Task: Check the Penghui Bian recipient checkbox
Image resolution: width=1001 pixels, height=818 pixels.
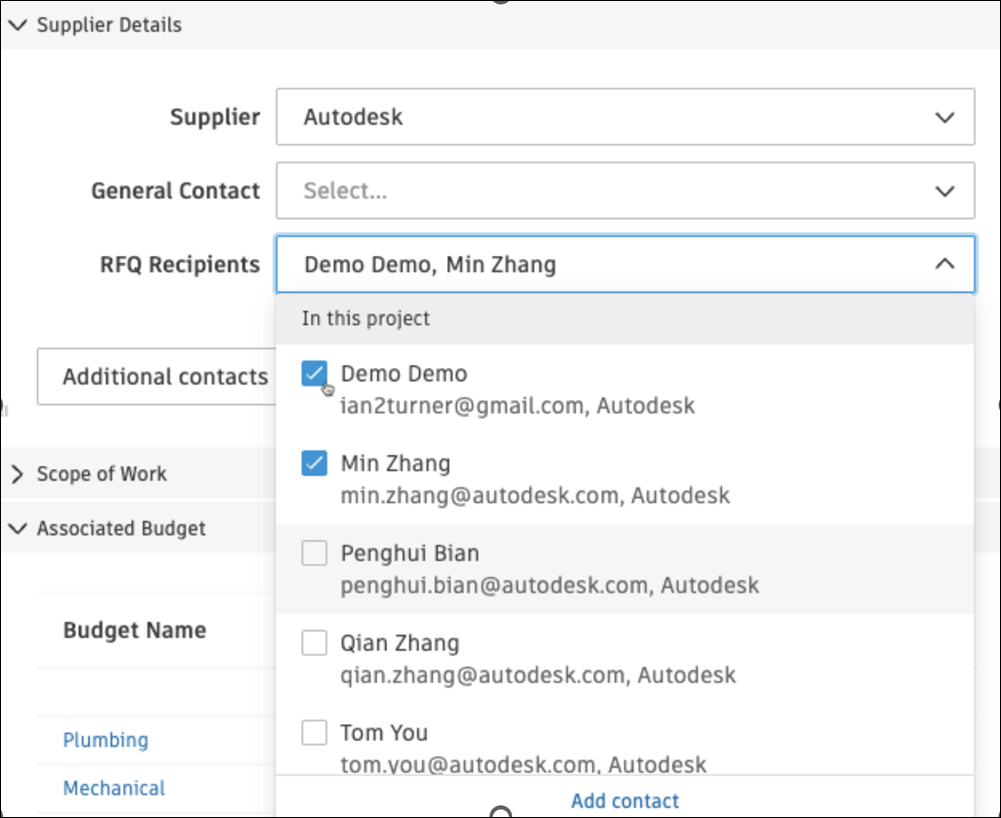Action: [315, 553]
